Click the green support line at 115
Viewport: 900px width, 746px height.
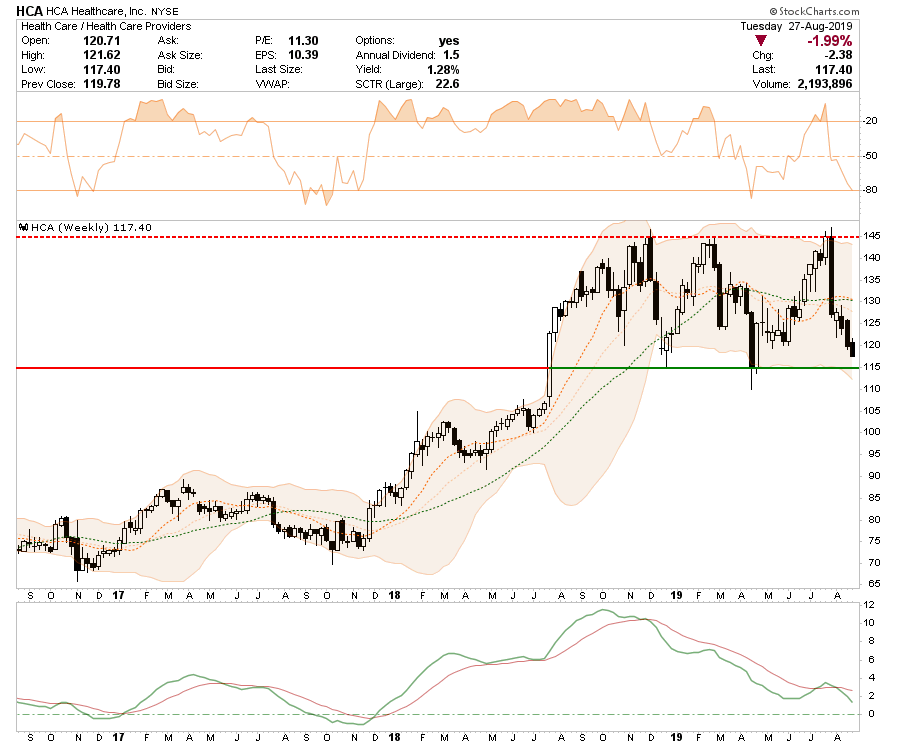[704, 367]
